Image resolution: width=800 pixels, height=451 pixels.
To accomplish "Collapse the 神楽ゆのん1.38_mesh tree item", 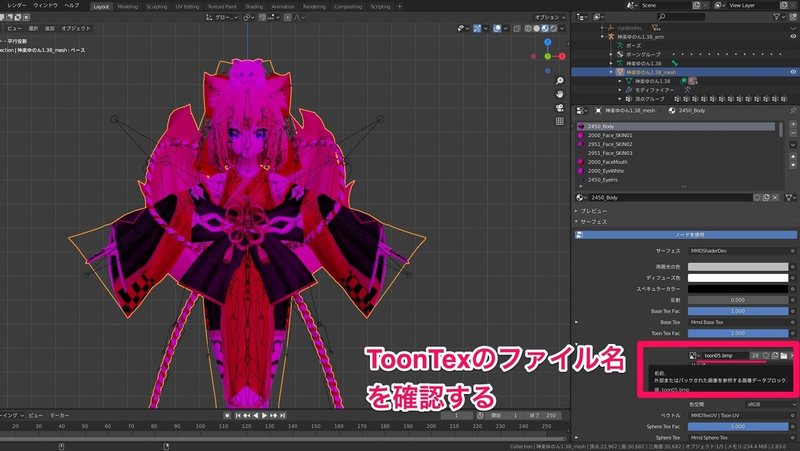I will pyautogui.click(x=611, y=72).
